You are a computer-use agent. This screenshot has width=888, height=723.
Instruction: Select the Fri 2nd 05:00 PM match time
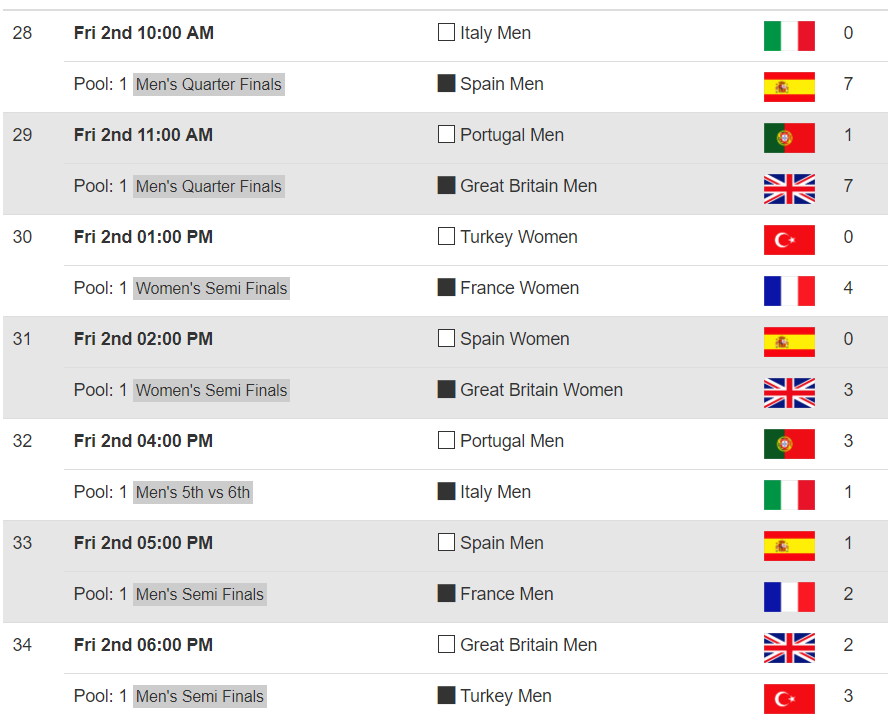pos(143,542)
